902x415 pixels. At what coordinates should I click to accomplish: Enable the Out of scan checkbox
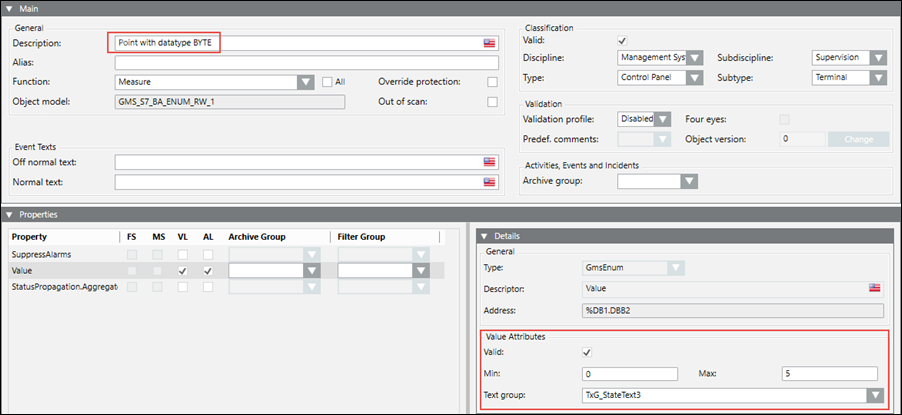pyautogui.click(x=491, y=101)
